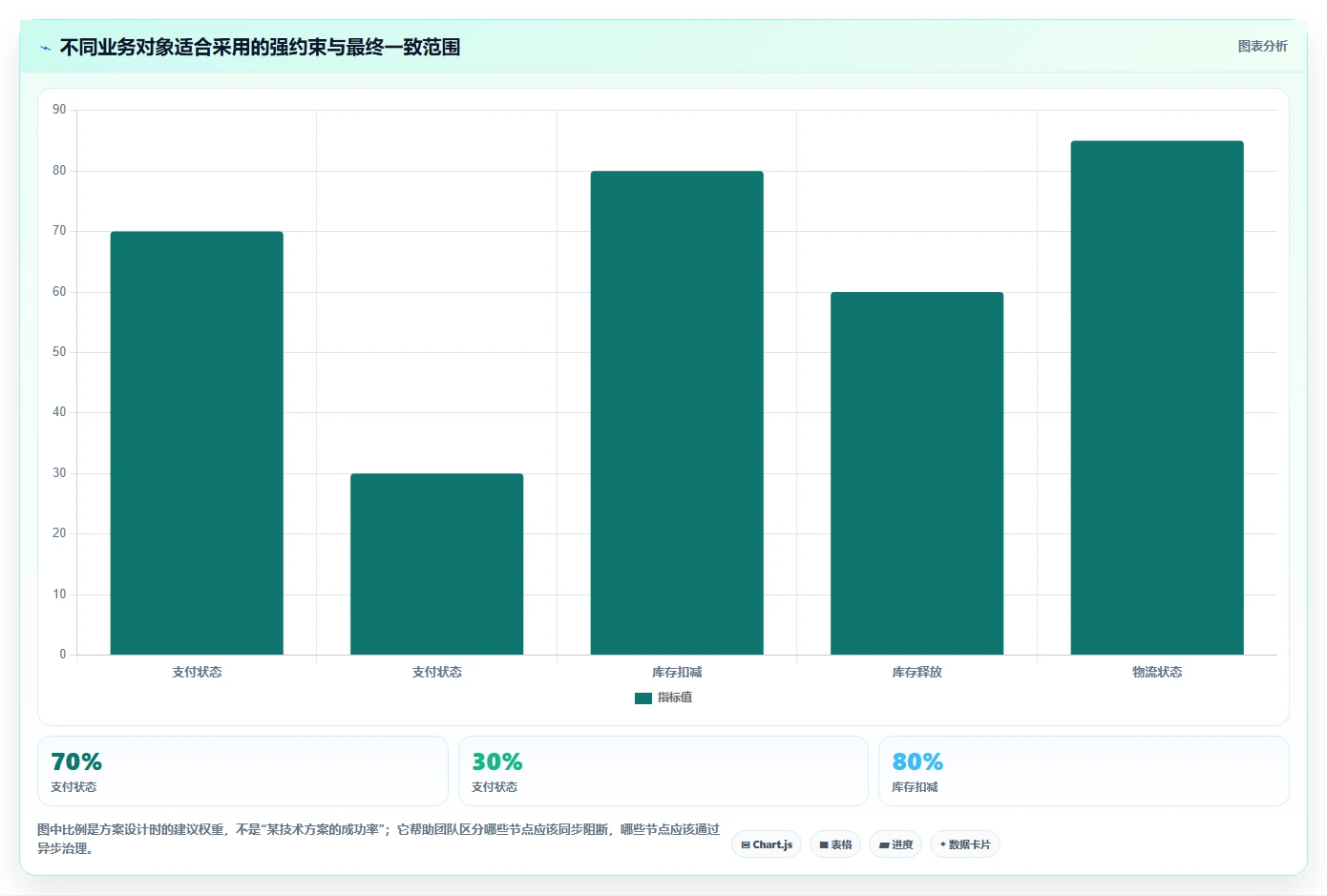Image resolution: width=1327 pixels, height=896 pixels.
Task: Click the blue icon before the chart title
Action: pos(45,48)
